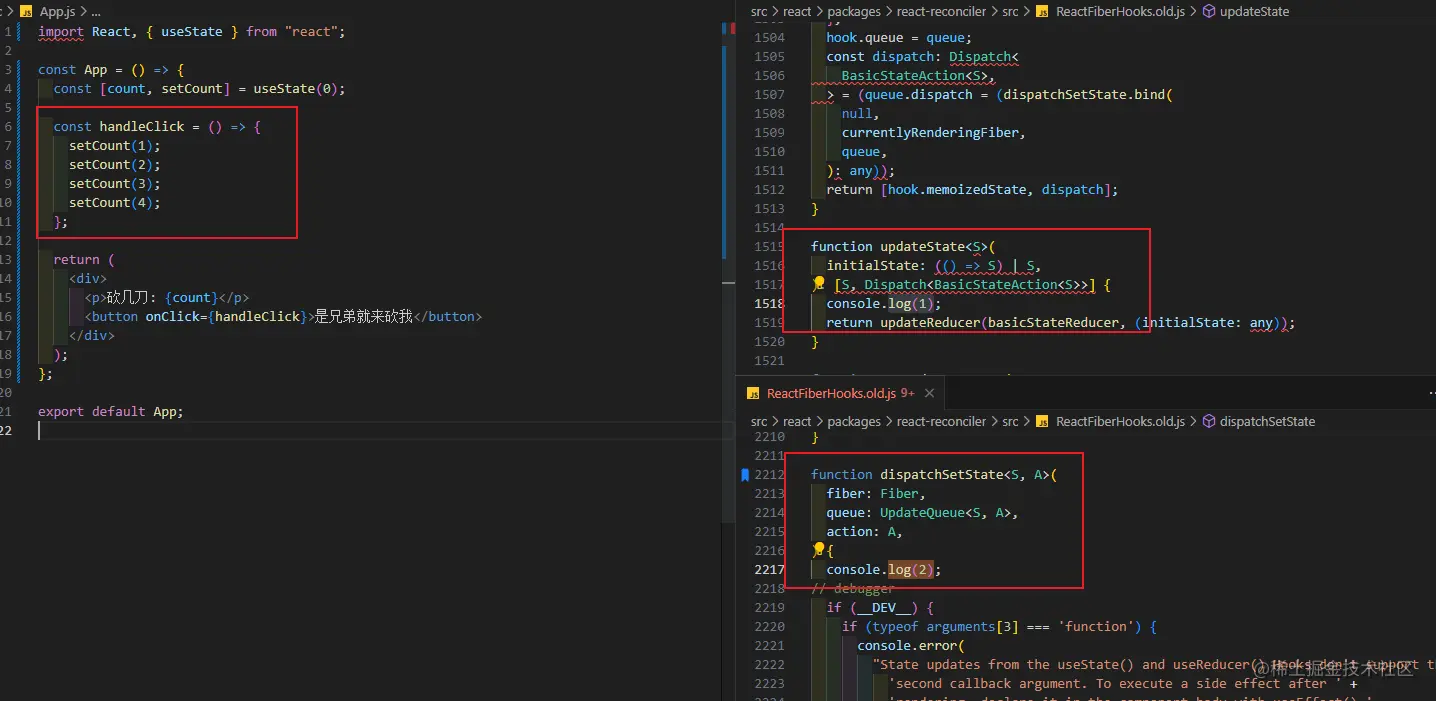The image size is (1436, 701).
Task: Click 'action: A,' parameter at line 2215
Action: coord(865,532)
